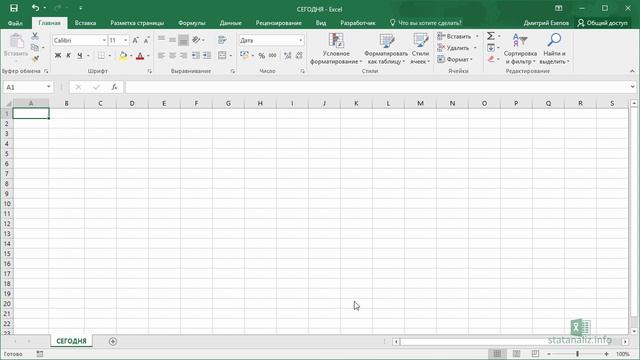Align text to top of cell

[162, 40]
